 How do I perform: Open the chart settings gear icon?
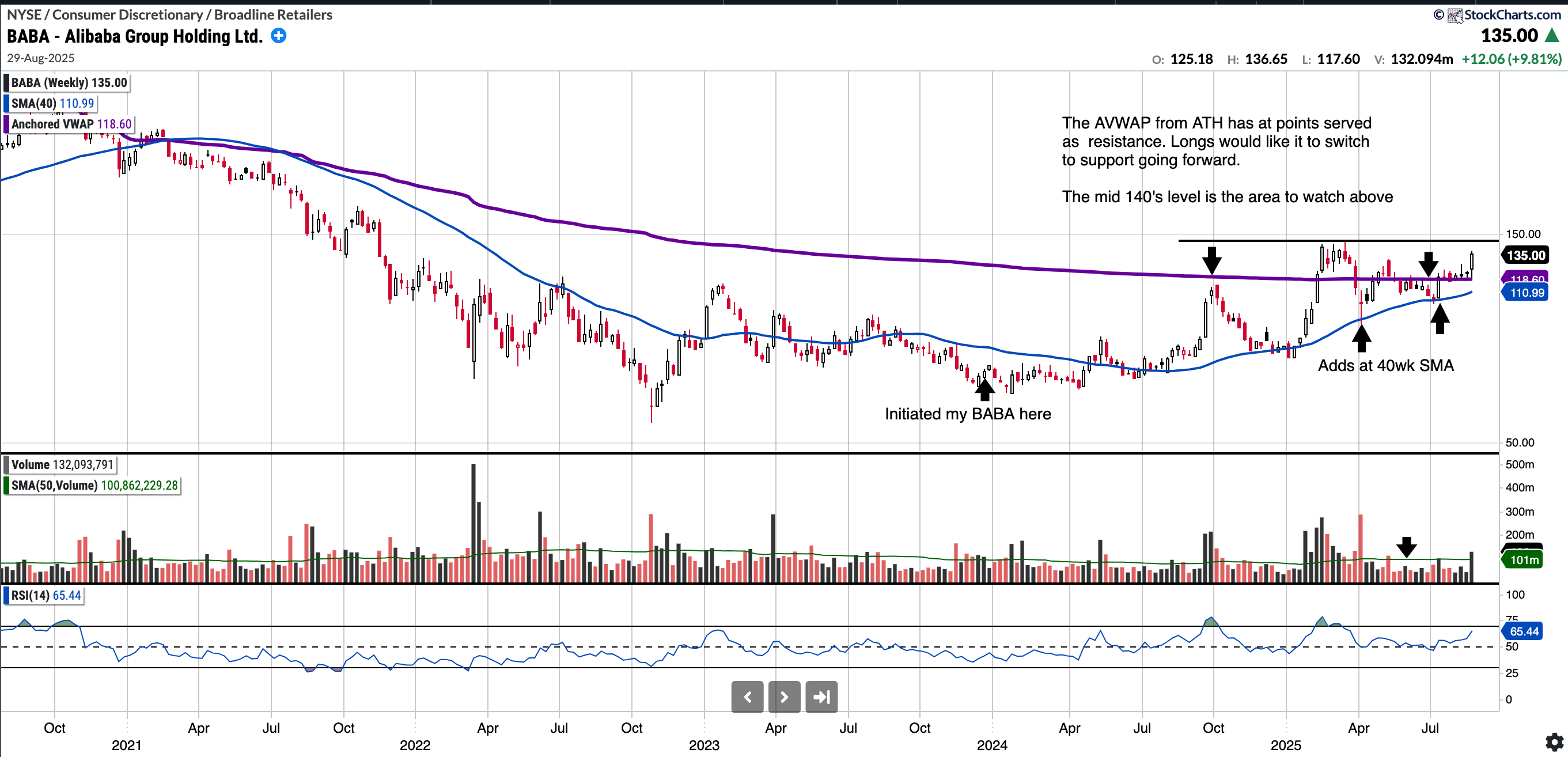(x=1554, y=742)
